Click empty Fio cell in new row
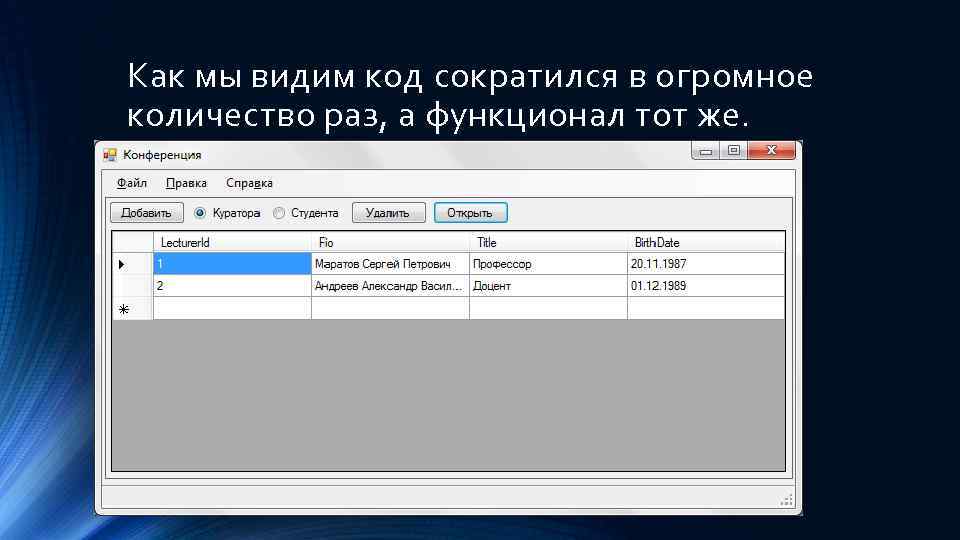960x540 pixels. click(x=390, y=309)
